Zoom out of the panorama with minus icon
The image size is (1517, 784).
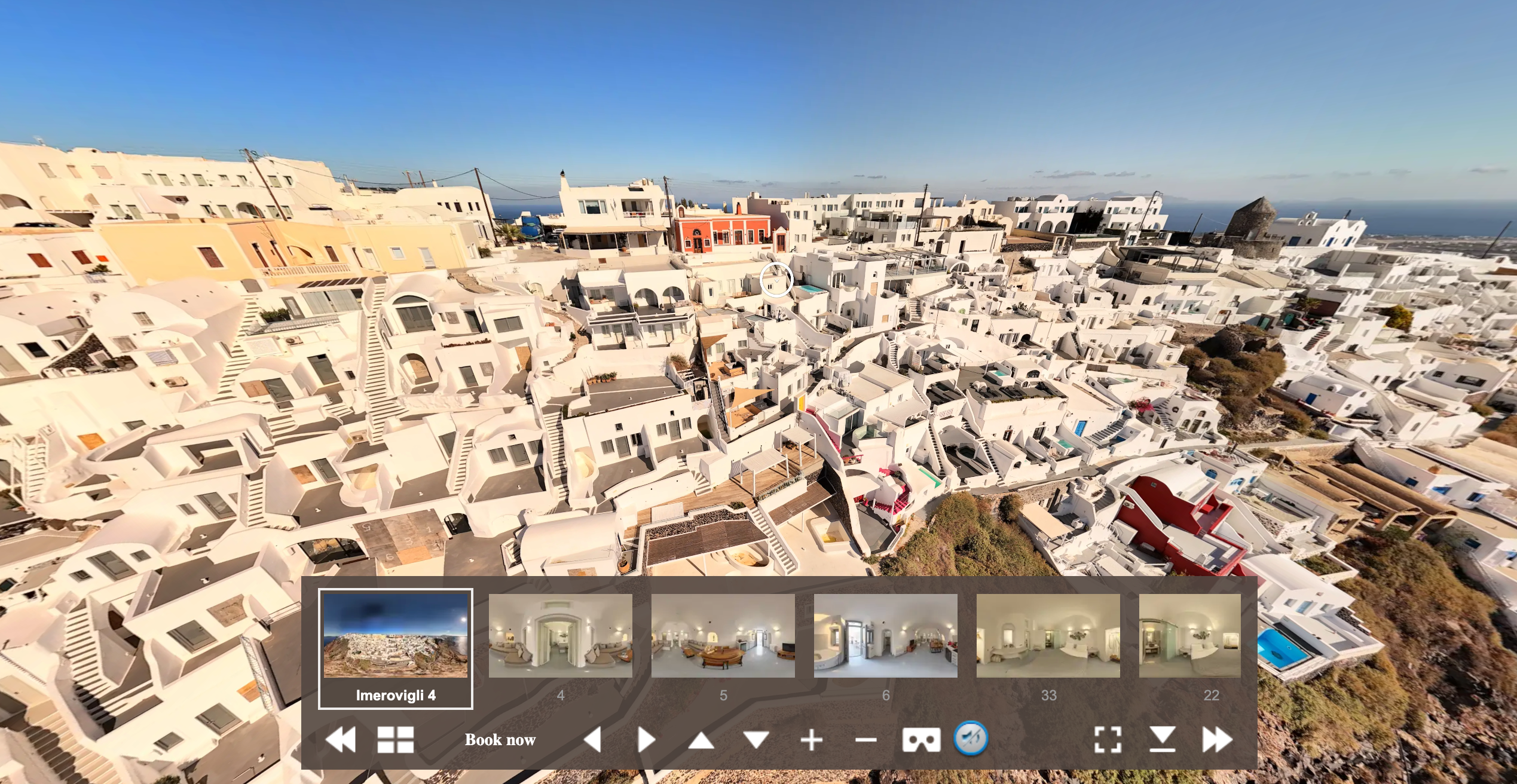point(865,739)
